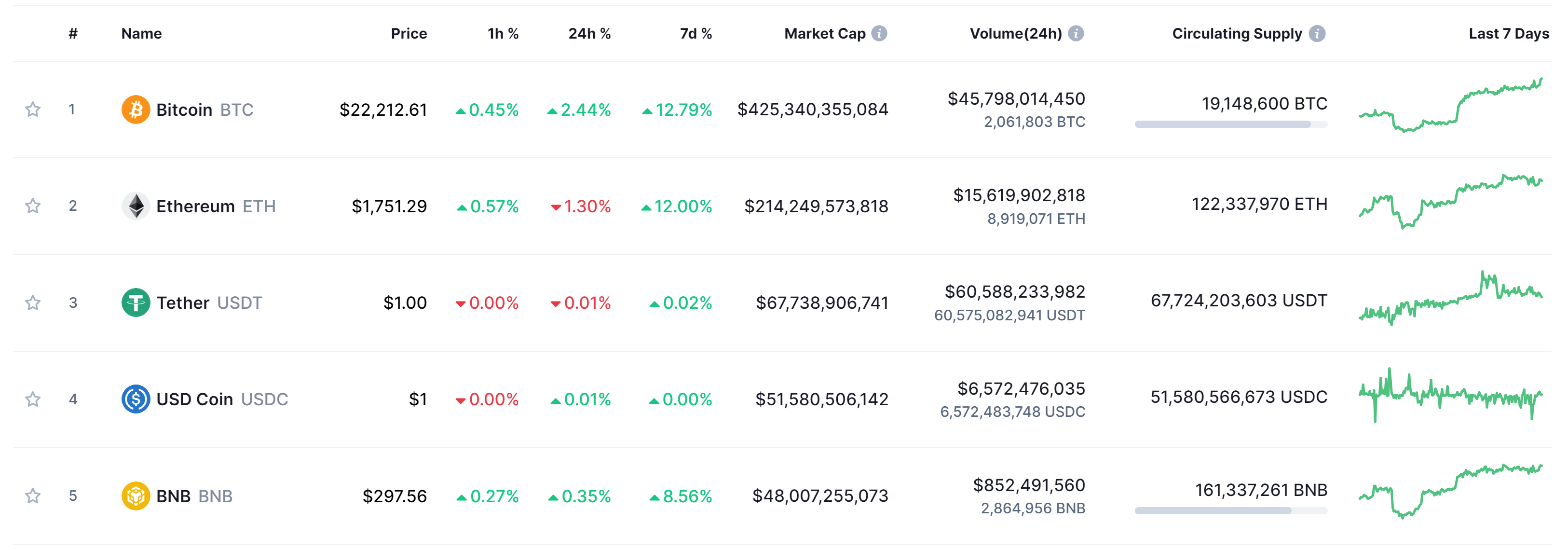Toggle the USD Coin watchlist star
The height and width of the screenshot is (550, 1568).
tap(32, 399)
